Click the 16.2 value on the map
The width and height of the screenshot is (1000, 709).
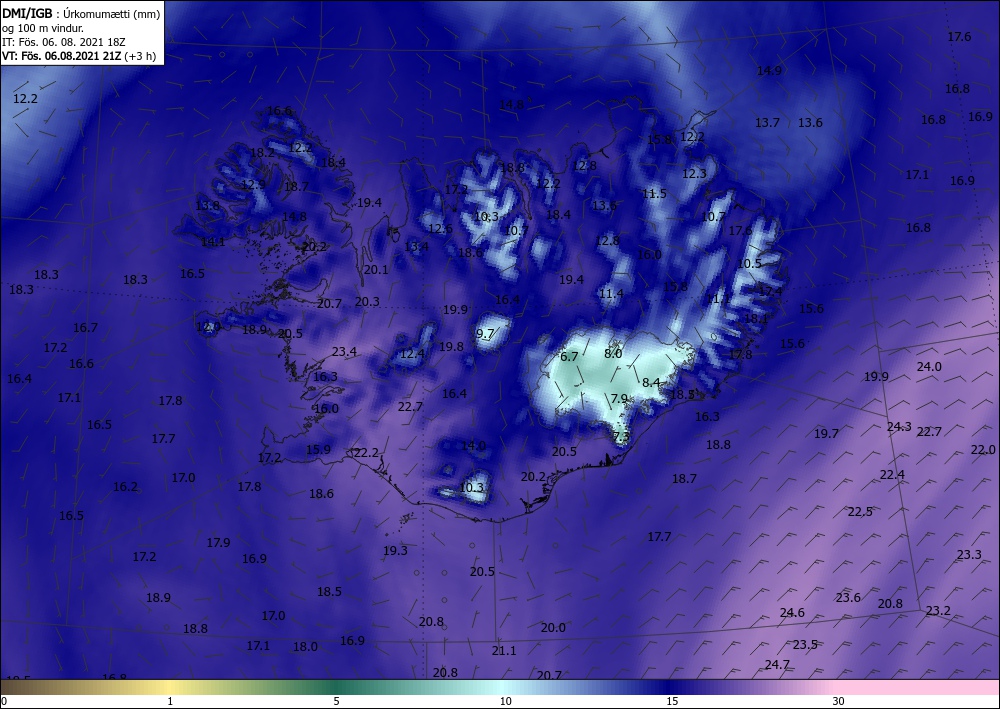(x=125, y=486)
